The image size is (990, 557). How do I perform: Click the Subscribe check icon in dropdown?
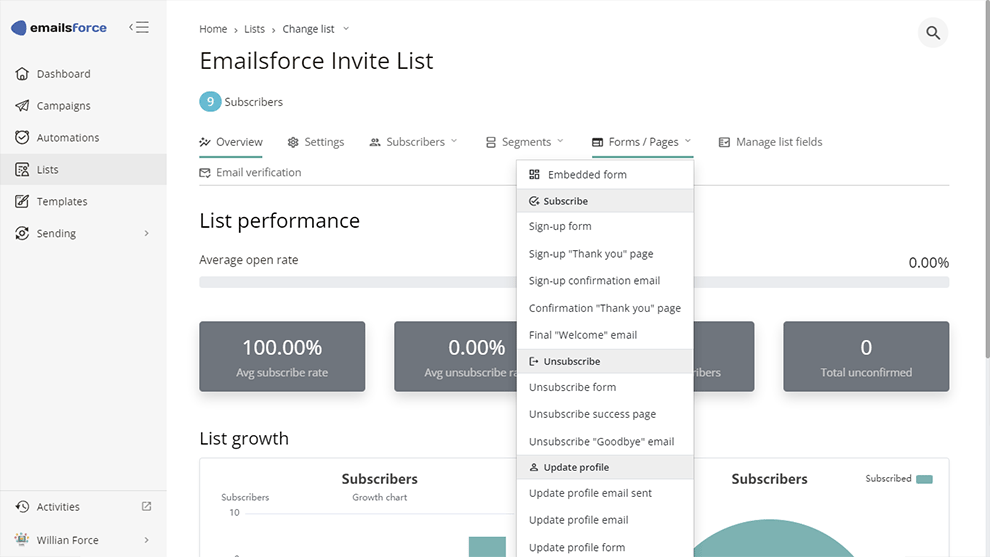click(534, 201)
